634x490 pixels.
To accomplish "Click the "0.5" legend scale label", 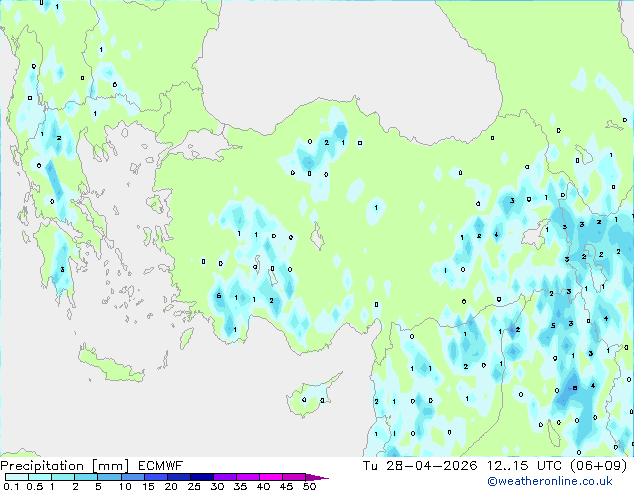I will [34, 486].
